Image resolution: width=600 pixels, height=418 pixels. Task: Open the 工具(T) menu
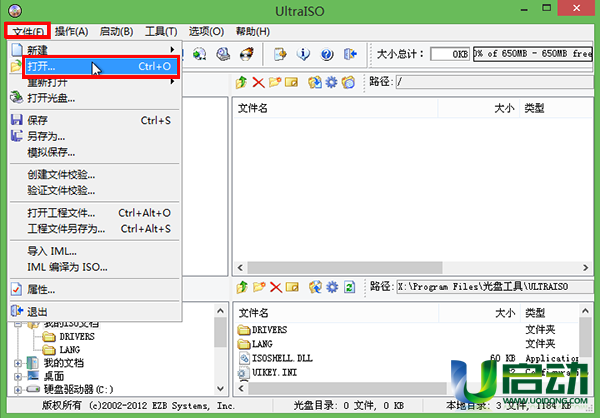[x=161, y=31]
